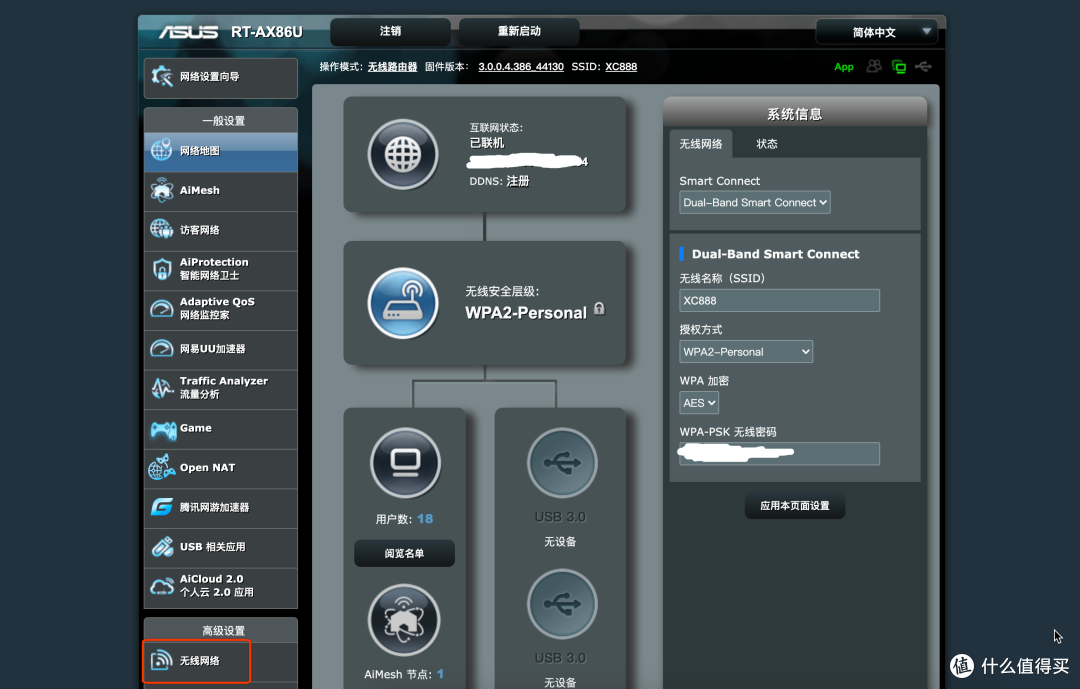Open 网易UU加速器 page
The height and width of the screenshot is (689, 1080).
(220, 349)
